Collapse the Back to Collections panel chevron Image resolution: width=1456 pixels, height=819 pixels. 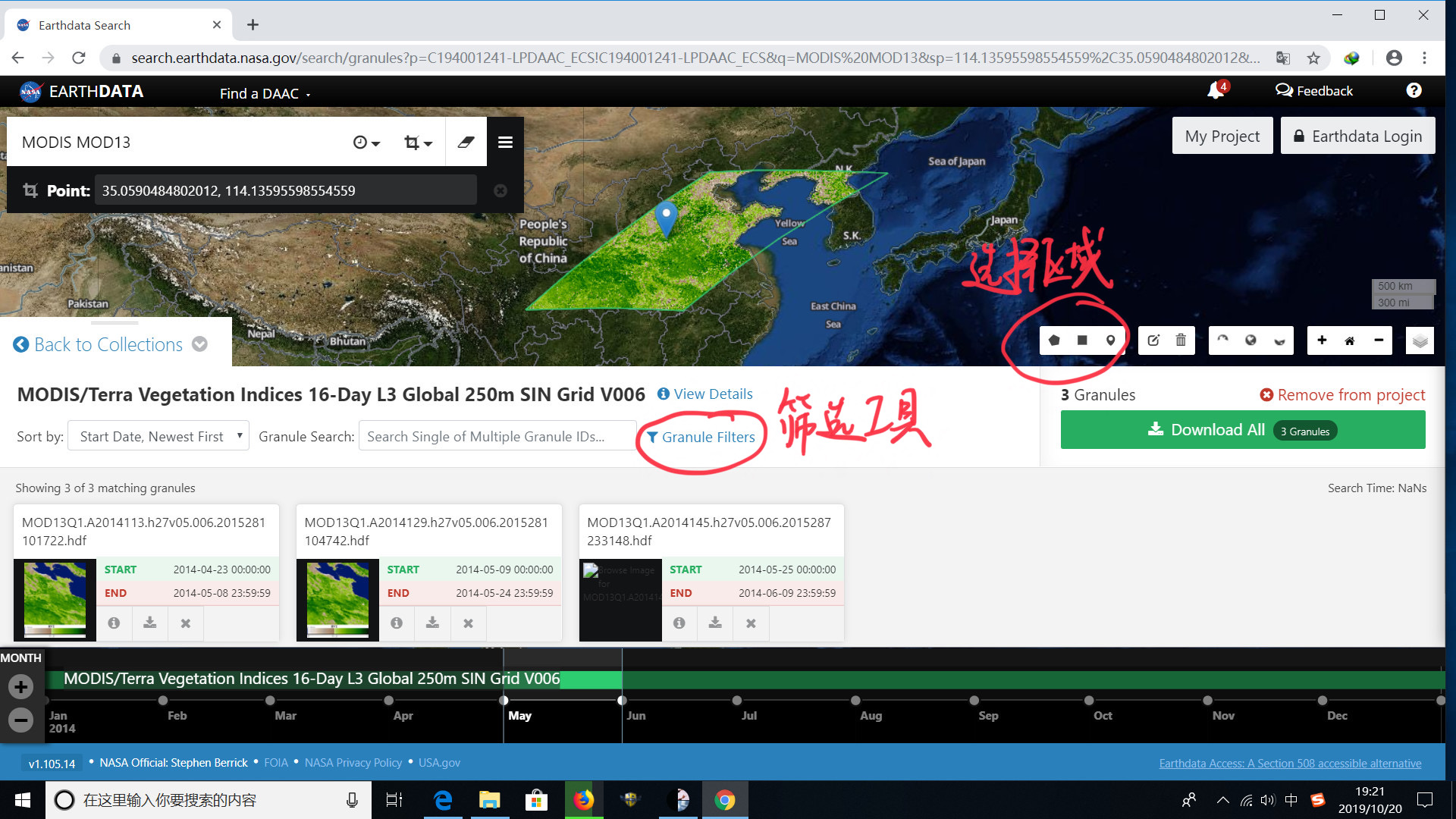coord(199,344)
